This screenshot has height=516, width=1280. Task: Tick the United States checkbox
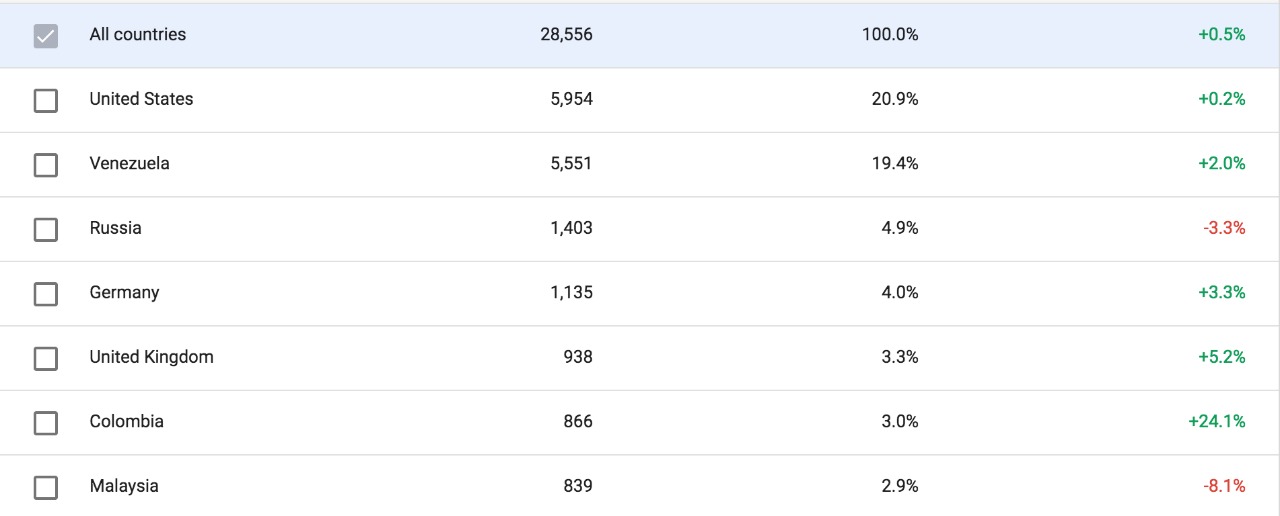point(46,100)
